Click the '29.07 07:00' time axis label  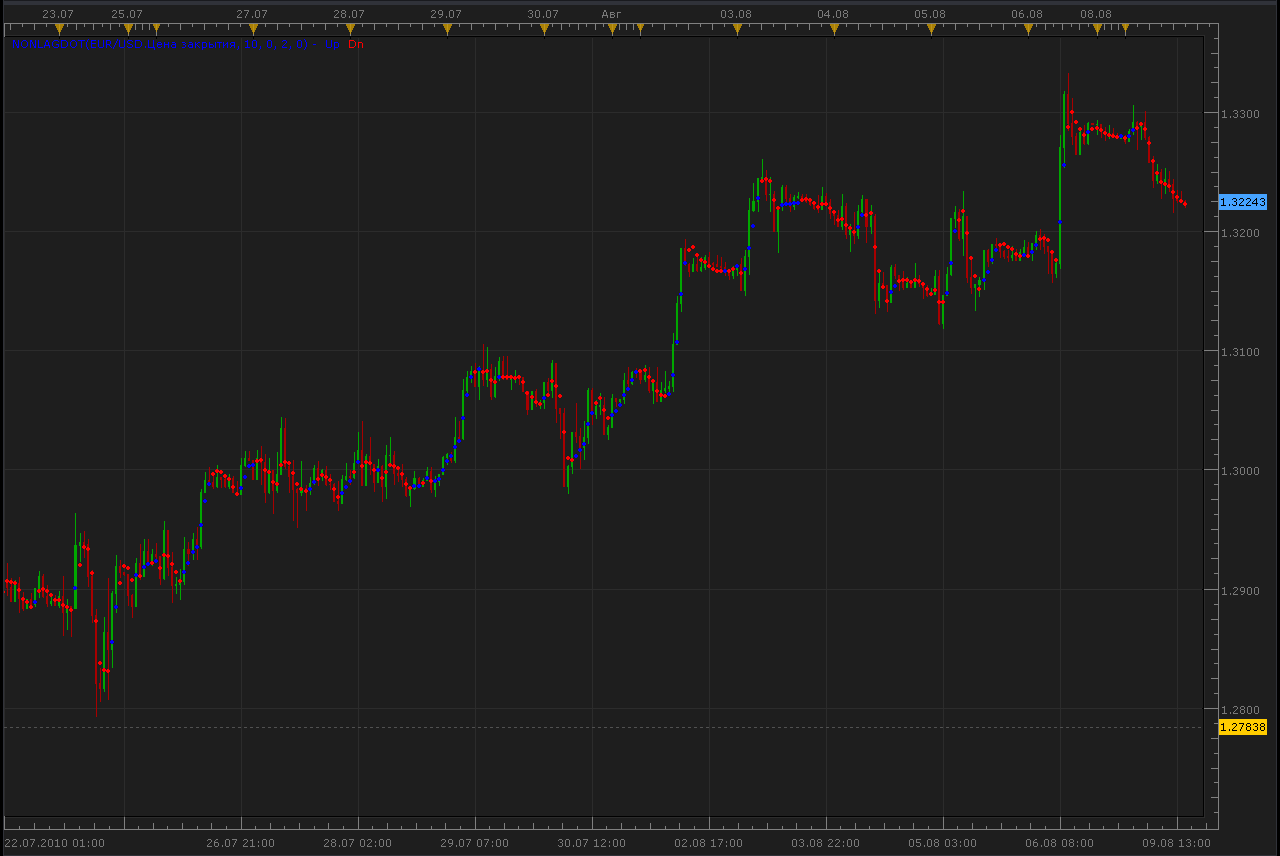[x=475, y=843]
